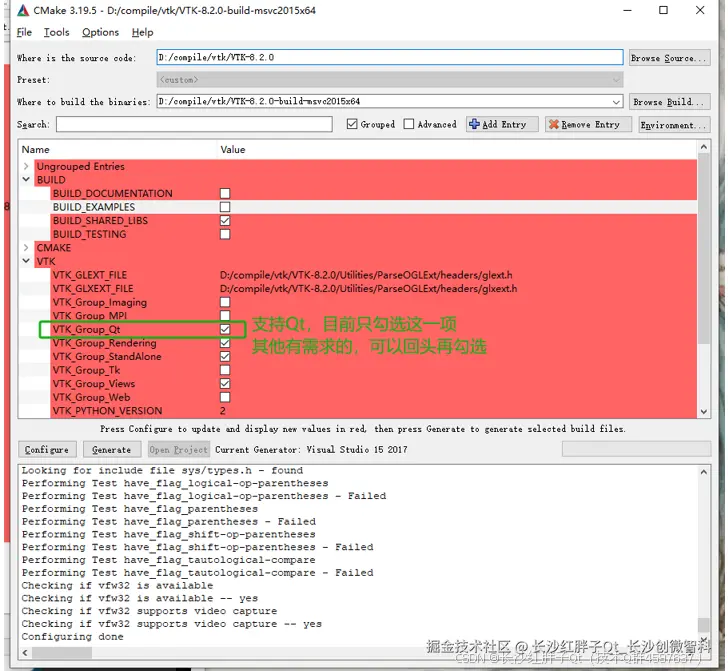Image resolution: width=728 pixels, height=671 pixels.
Task: Open the Help menu
Action: coord(142,32)
